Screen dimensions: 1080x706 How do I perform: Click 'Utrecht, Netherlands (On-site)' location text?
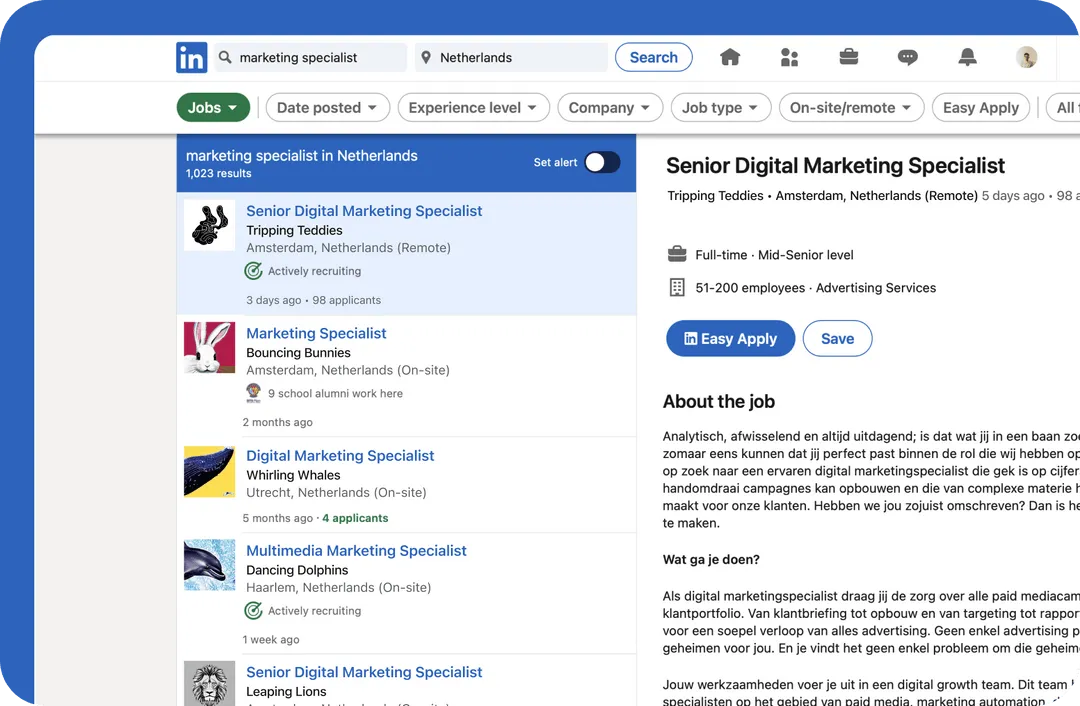coord(336,492)
